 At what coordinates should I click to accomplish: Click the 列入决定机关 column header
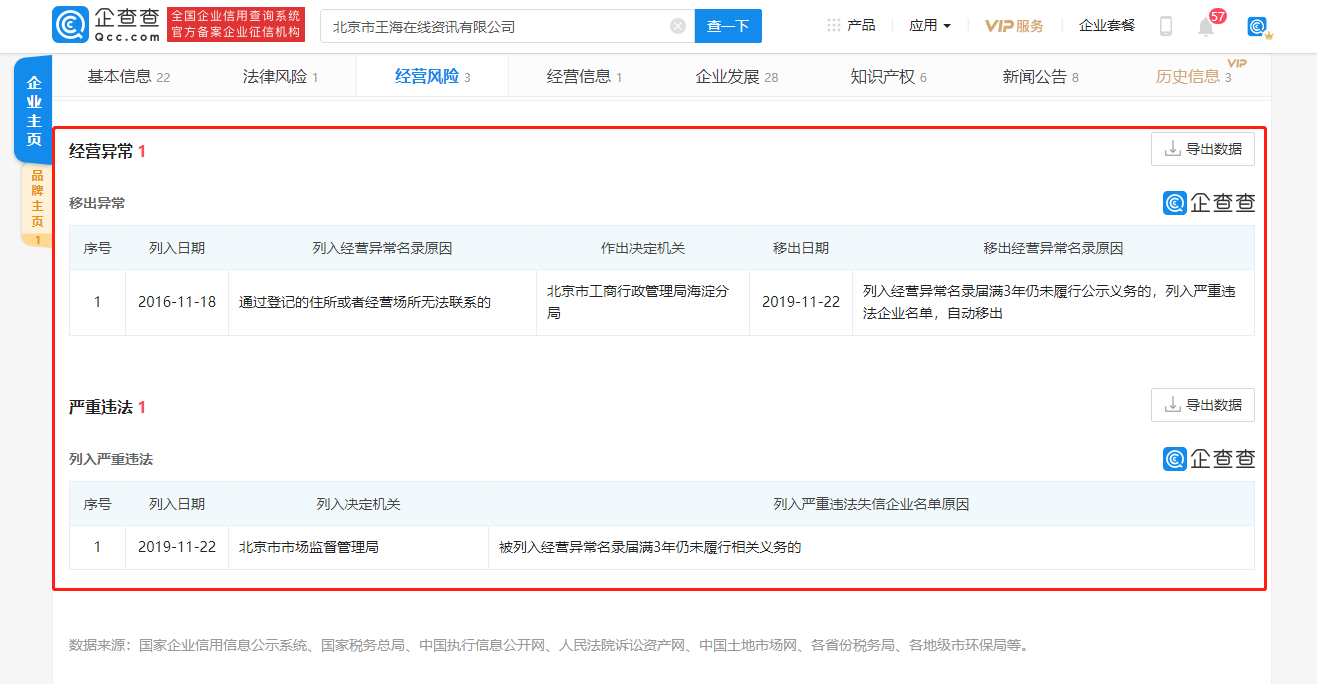click(358, 504)
